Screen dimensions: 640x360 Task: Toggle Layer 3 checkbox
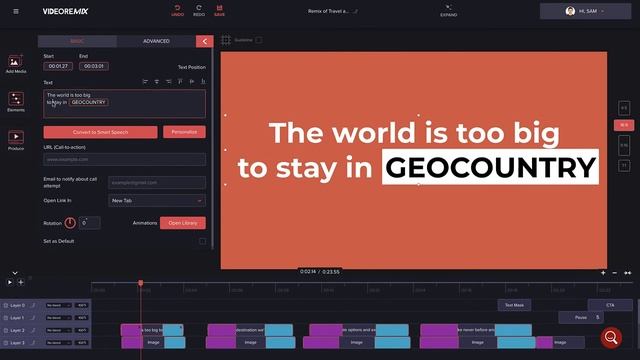click(x=6, y=343)
